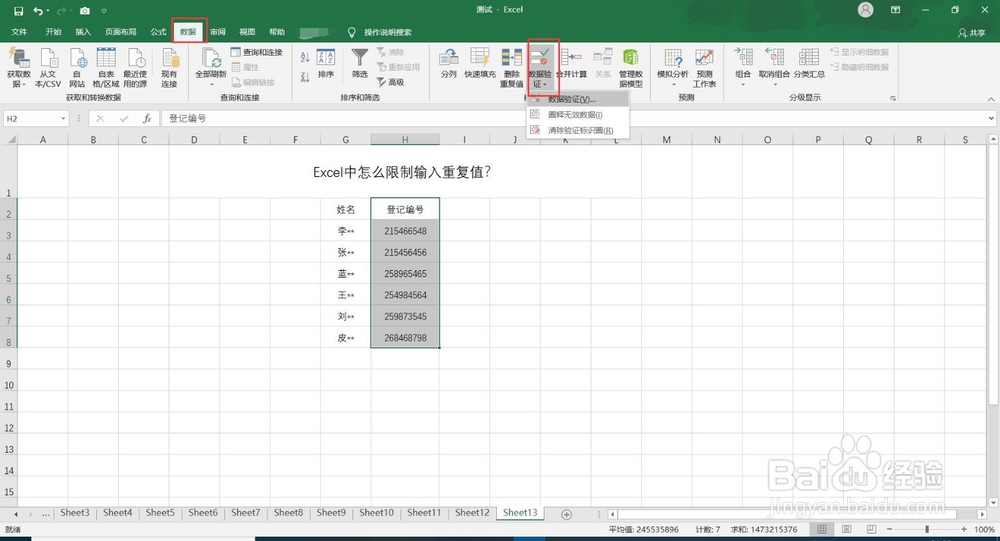Click the 现有连接 (Existing Connections) icon
Viewport: 1000px width, 541px height.
(x=169, y=67)
